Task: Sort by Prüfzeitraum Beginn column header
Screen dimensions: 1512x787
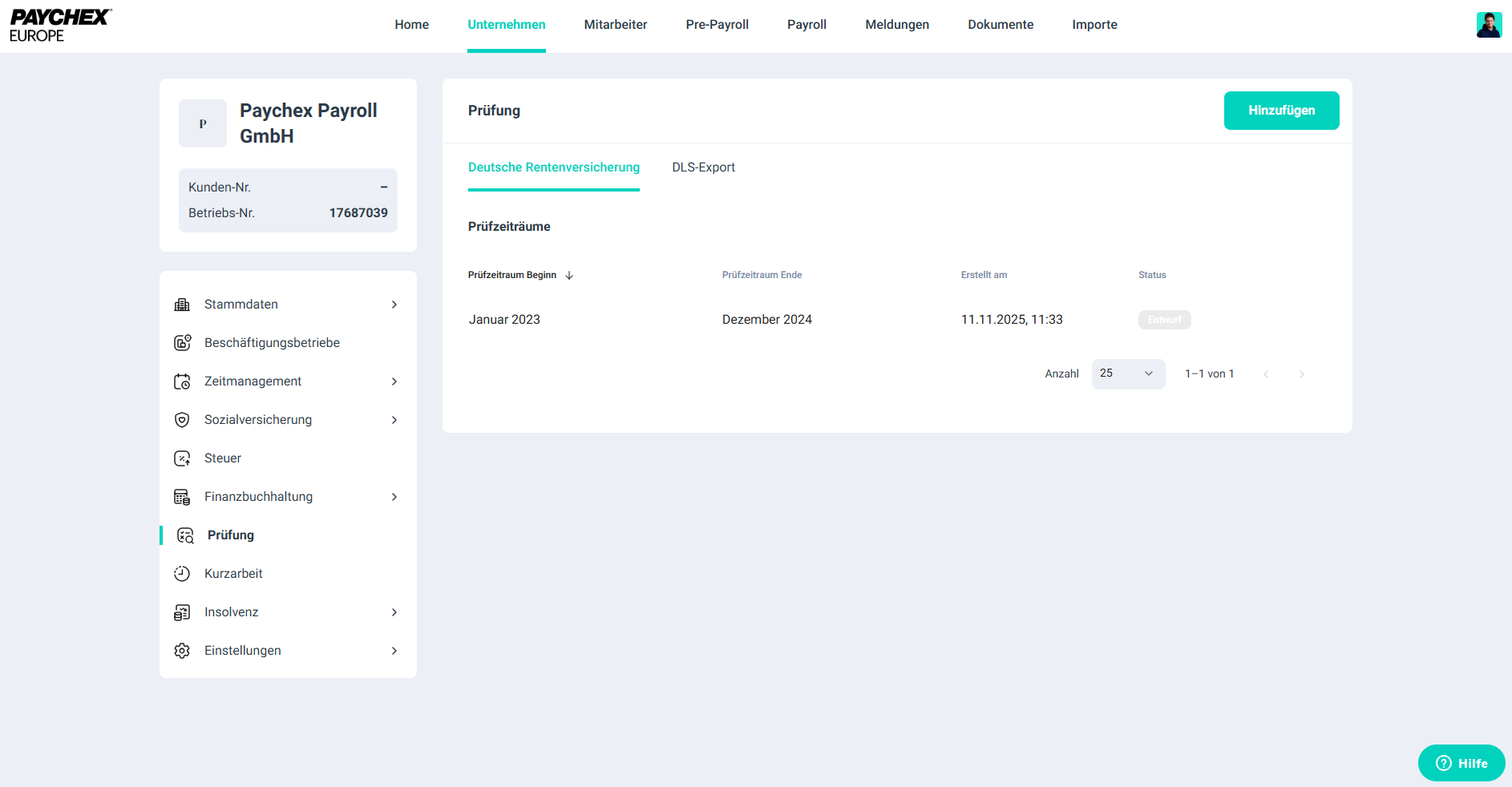Action: click(512, 275)
